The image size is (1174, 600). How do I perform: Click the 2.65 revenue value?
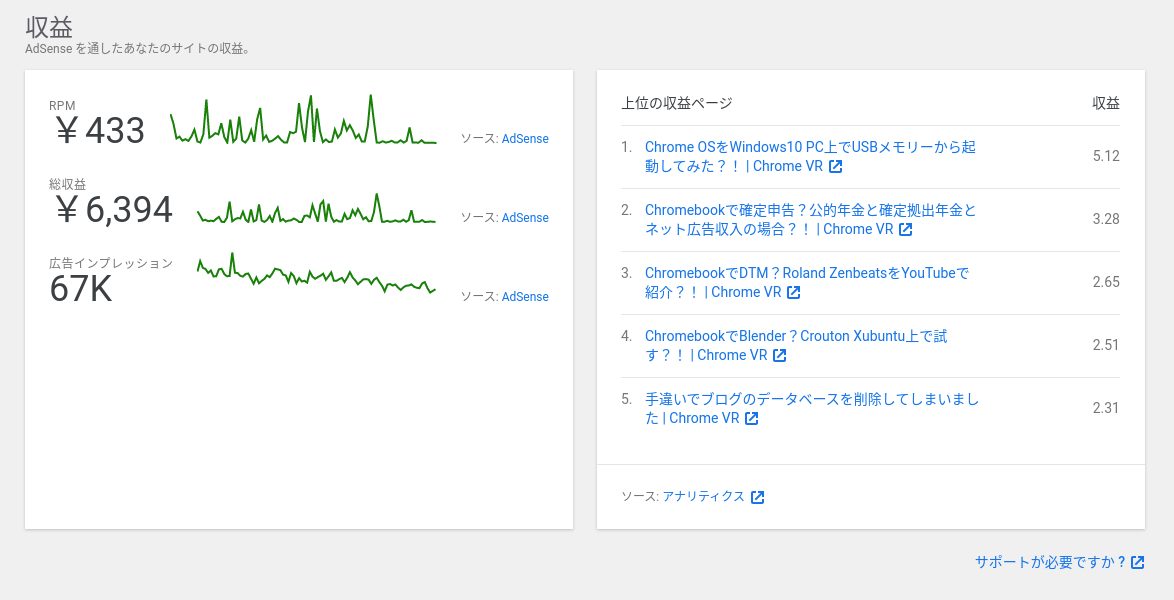[x=1106, y=282]
